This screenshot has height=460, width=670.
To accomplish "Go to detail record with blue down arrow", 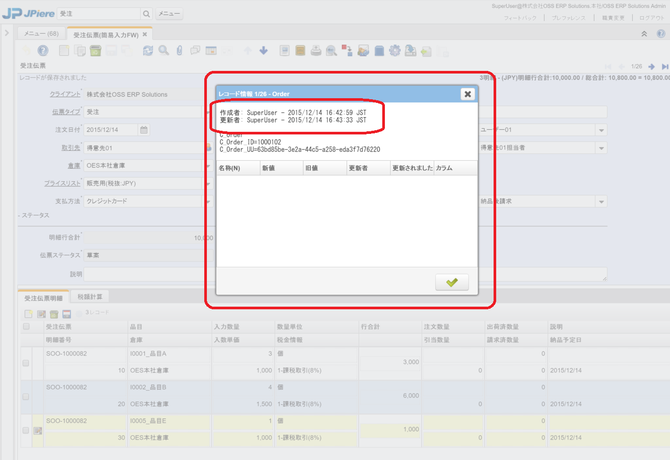I will click(x=264, y=51).
